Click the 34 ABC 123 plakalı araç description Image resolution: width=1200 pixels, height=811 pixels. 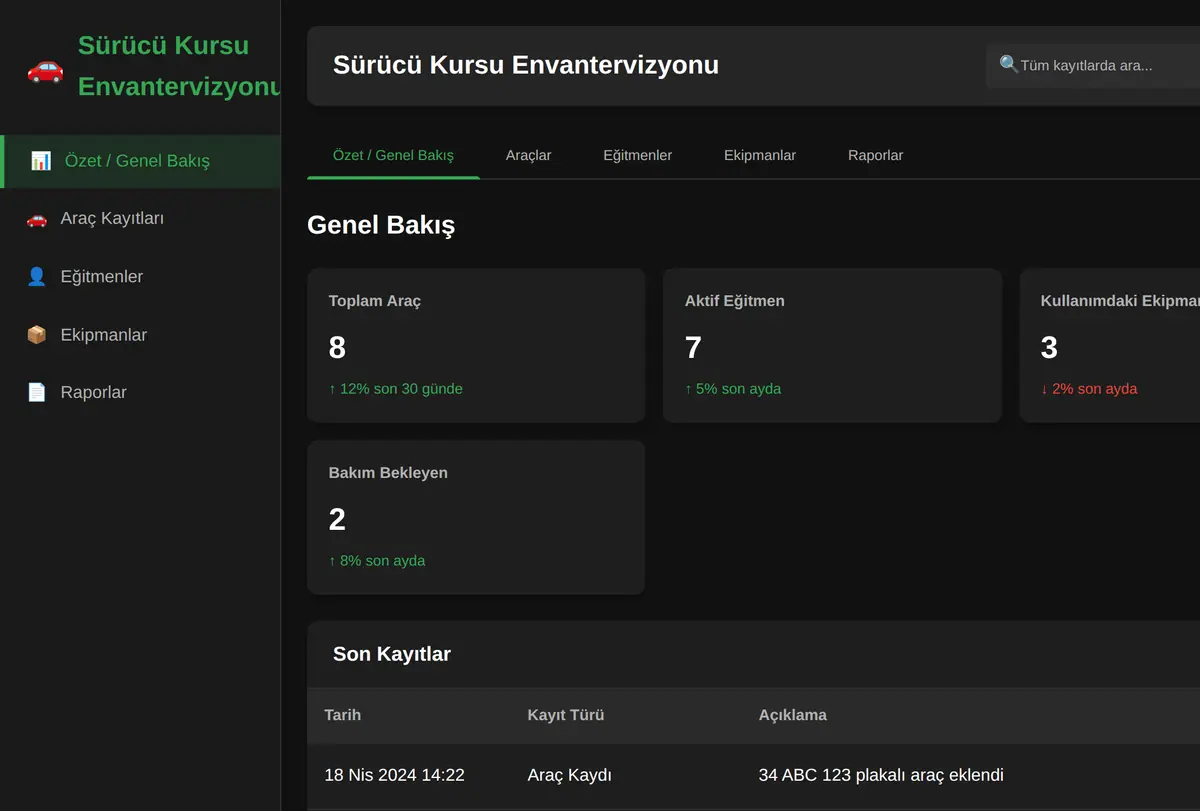tap(881, 775)
